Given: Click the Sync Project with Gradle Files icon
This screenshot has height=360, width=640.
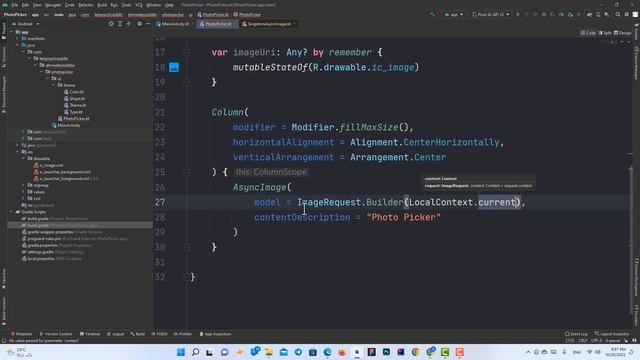Looking at the screenshot, I should [589, 14].
